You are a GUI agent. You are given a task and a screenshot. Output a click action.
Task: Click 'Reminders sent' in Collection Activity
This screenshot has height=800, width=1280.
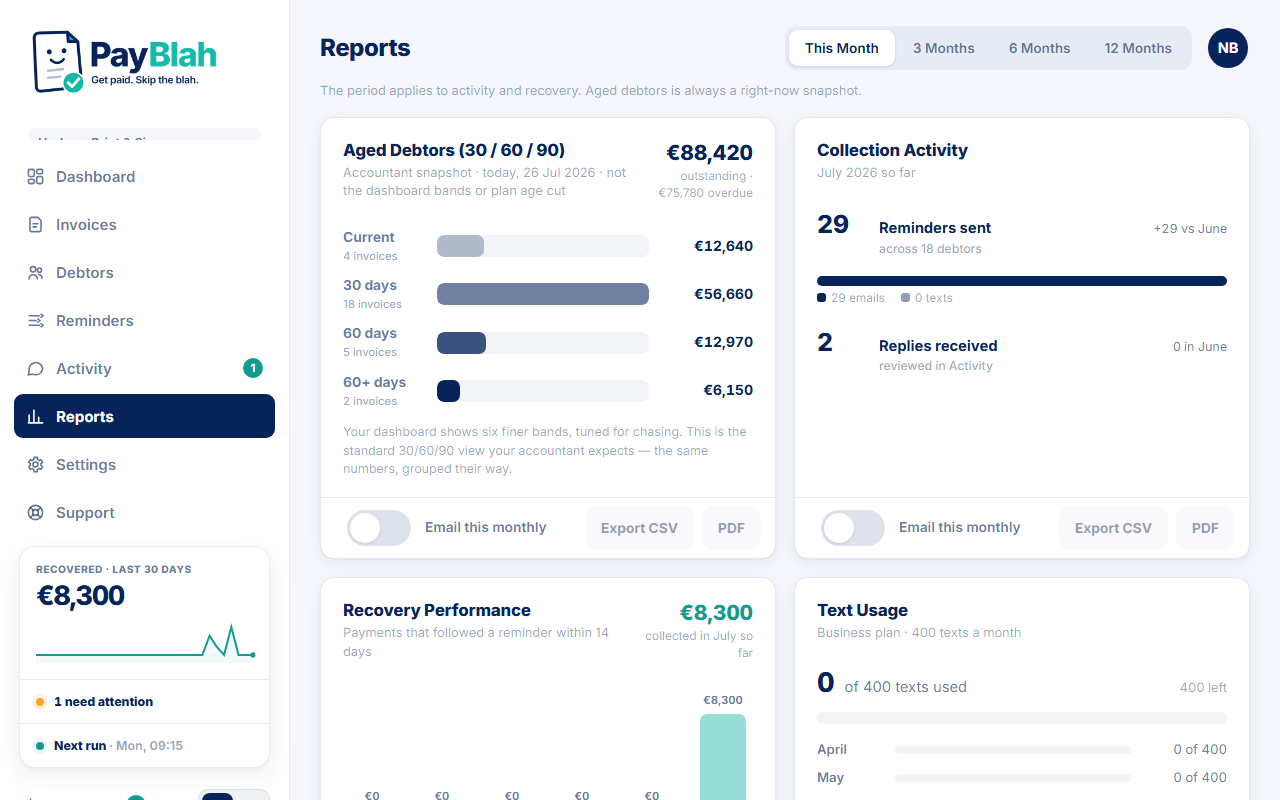tap(935, 228)
